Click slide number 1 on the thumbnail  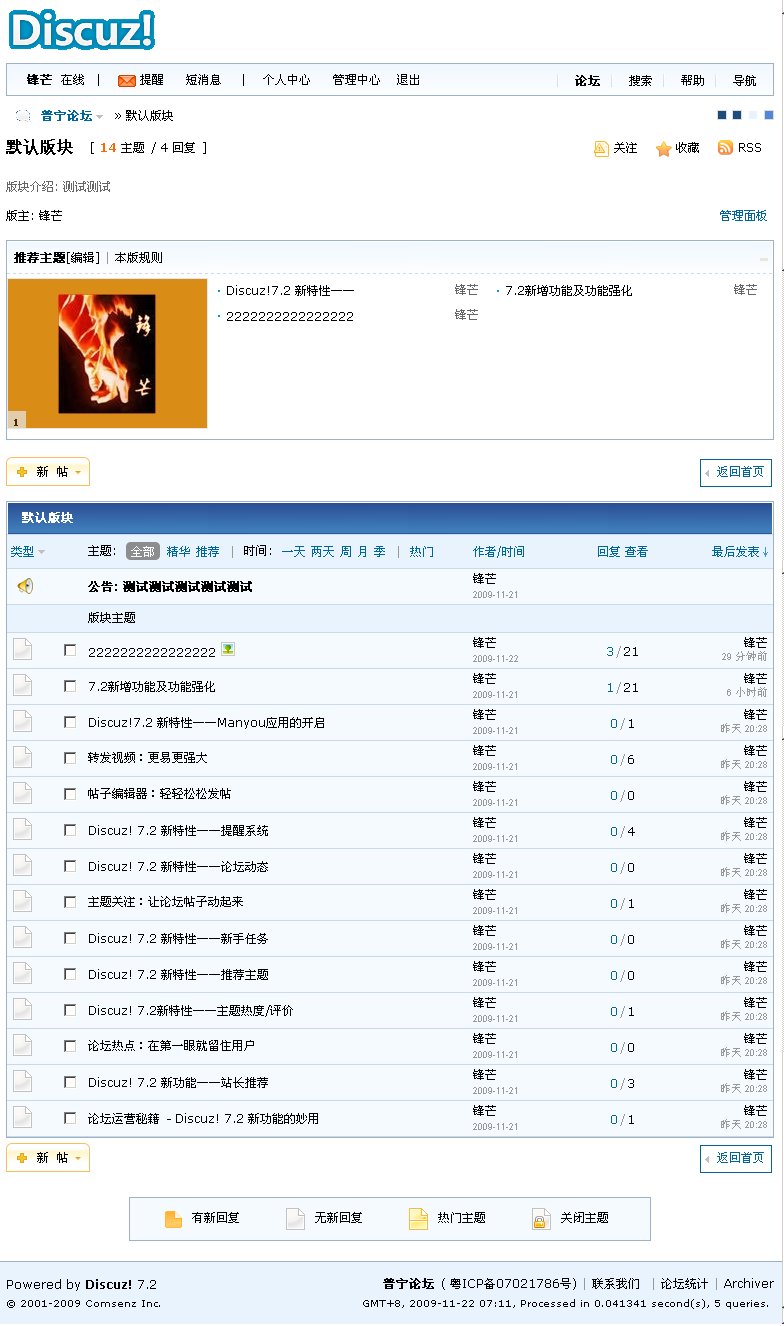[15, 421]
